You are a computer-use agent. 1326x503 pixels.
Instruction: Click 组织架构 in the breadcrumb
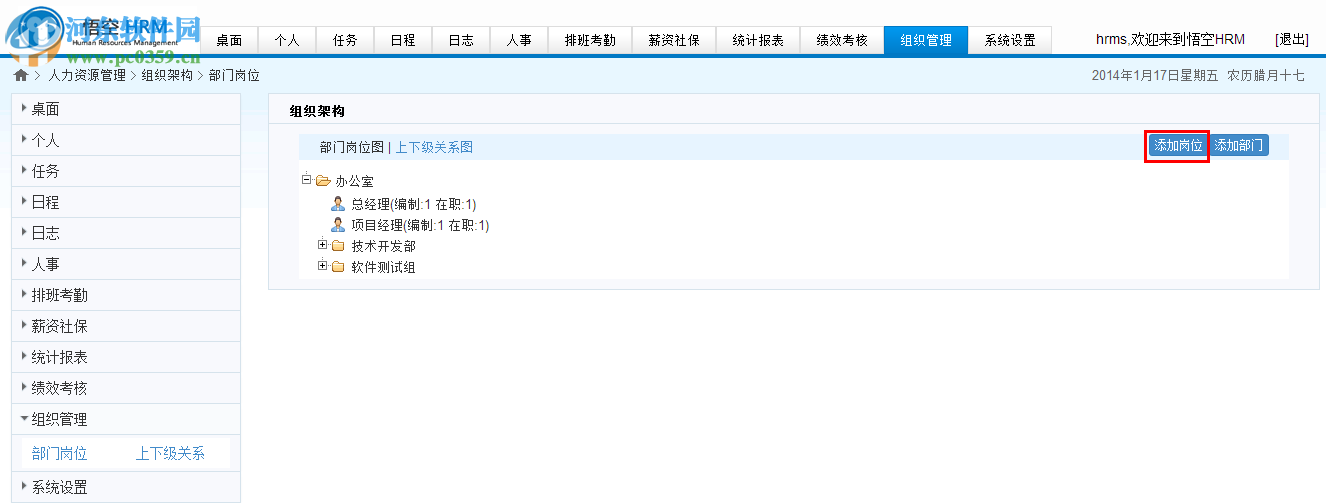167,75
